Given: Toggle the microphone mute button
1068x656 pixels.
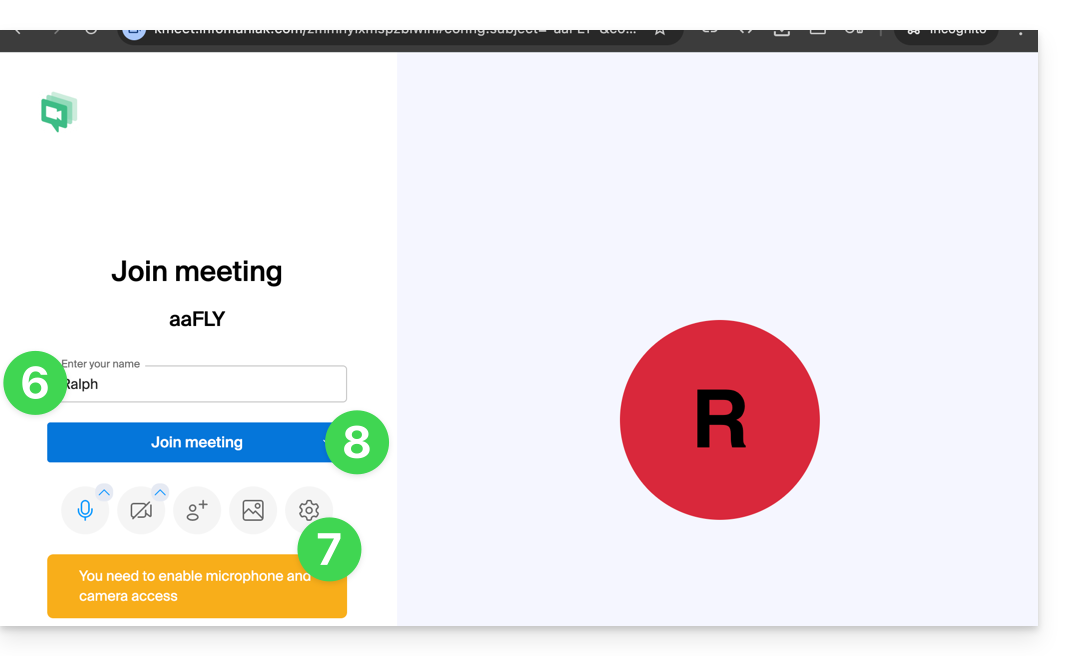Looking at the screenshot, I should point(85,511).
